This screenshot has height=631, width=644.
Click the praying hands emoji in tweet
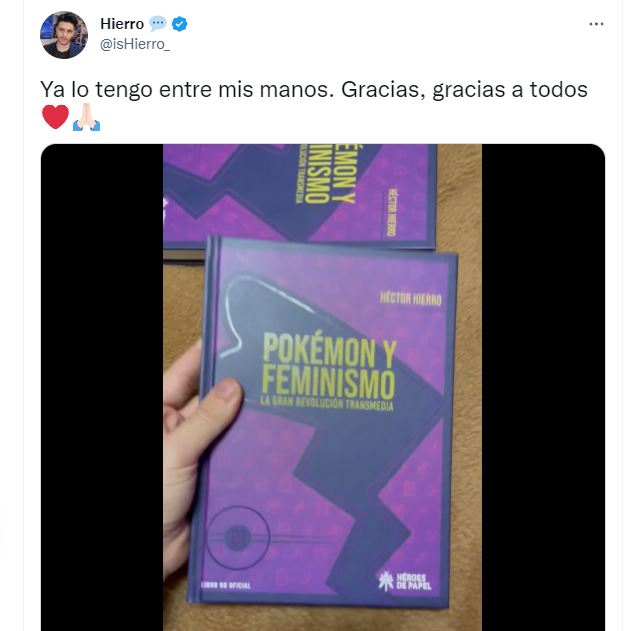click(86, 117)
